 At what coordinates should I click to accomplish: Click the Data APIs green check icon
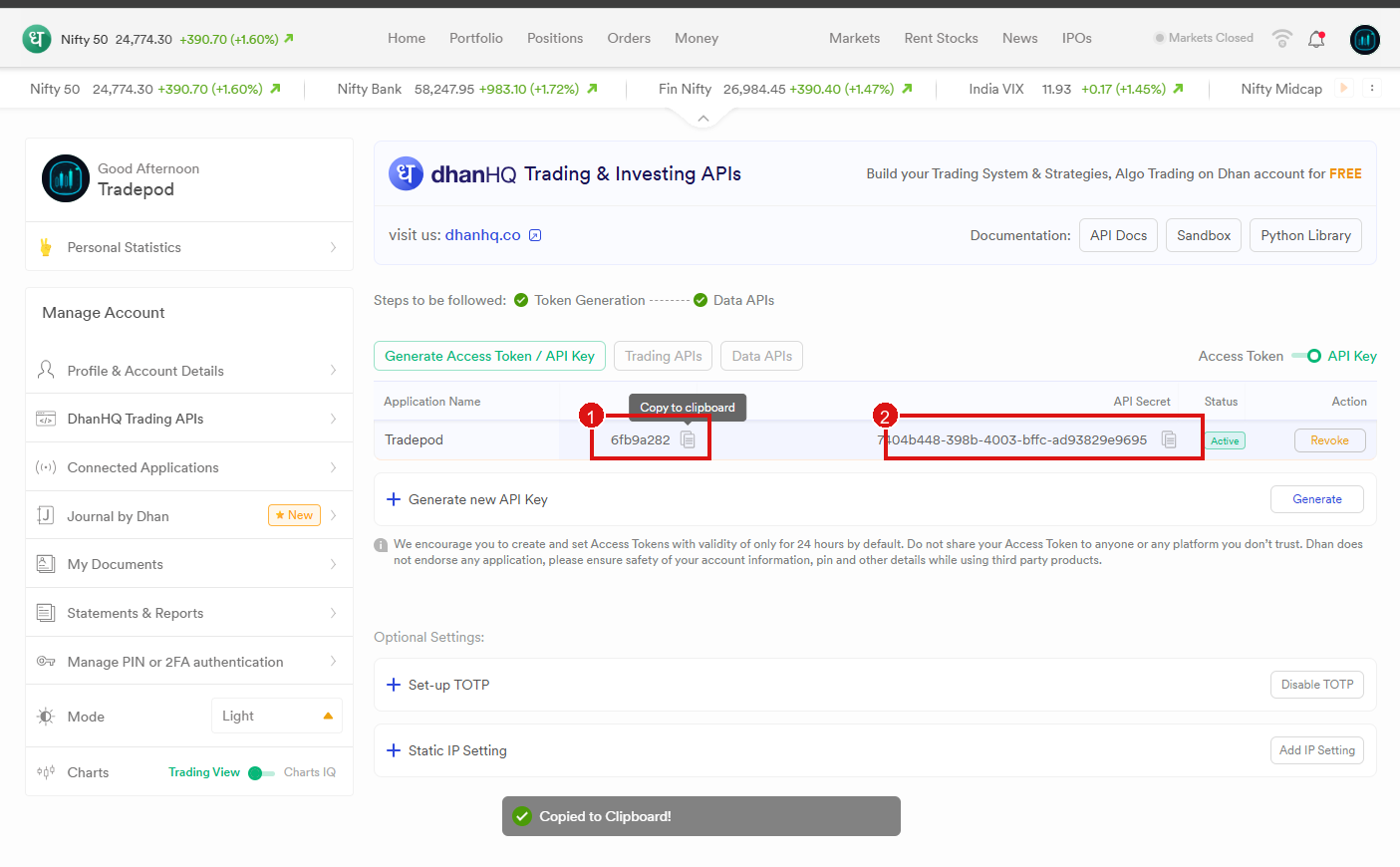tap(700, 300)
